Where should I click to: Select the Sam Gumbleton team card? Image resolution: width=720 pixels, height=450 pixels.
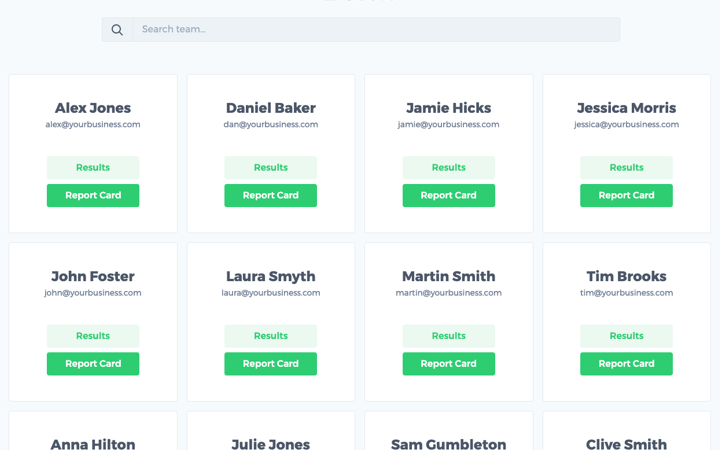(449, 431)
